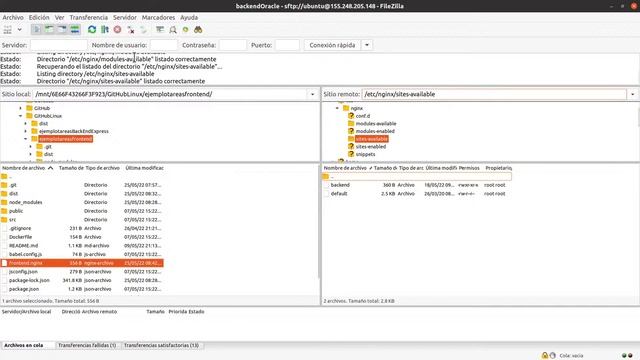Image resolution: width=640 pixels, height=360 pixels.
Task: Open the Marcadores menu
Action: [158, 18]
